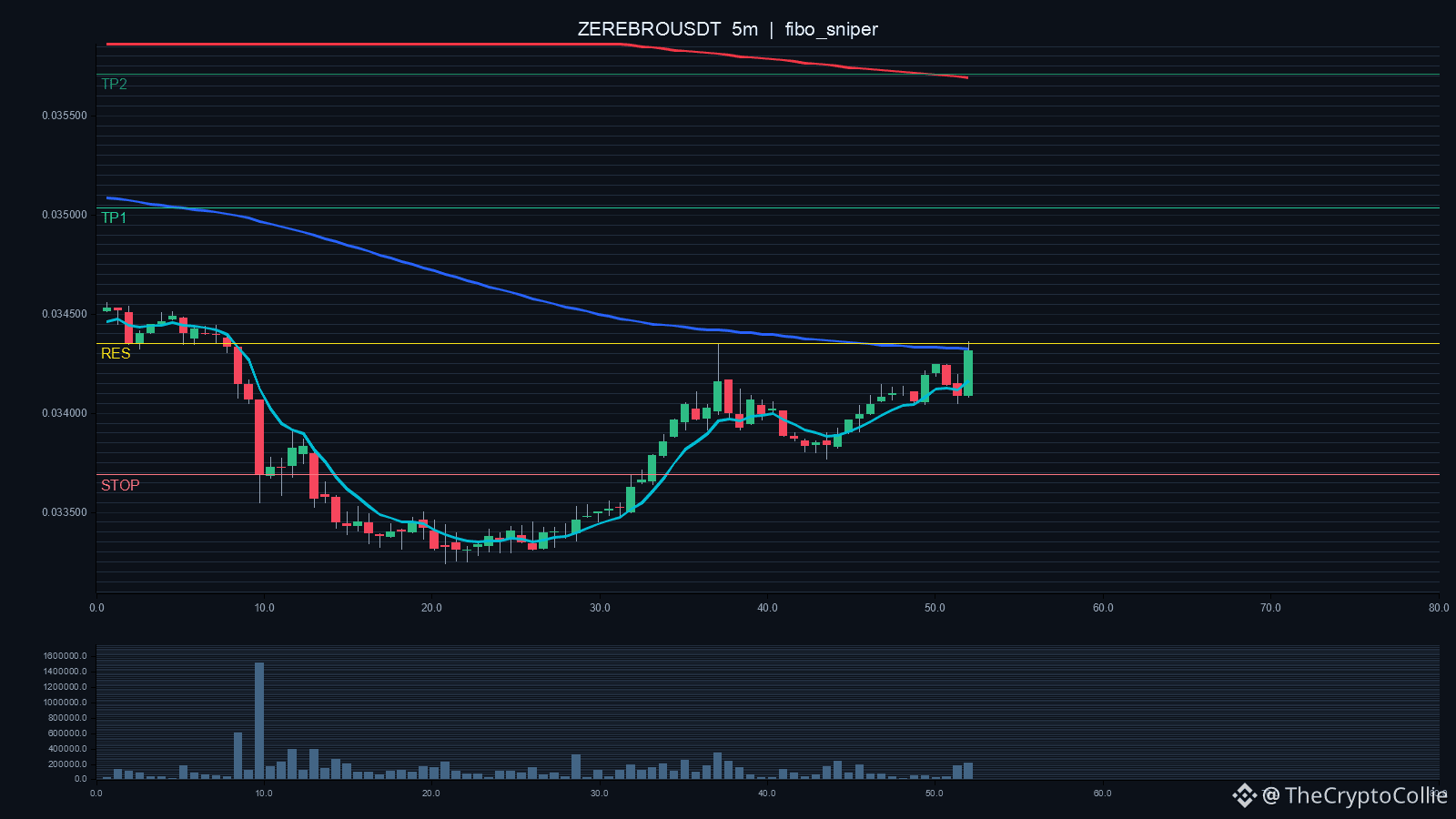
Task: Click the 0.035000 price axis label
Action: (65, 215)
